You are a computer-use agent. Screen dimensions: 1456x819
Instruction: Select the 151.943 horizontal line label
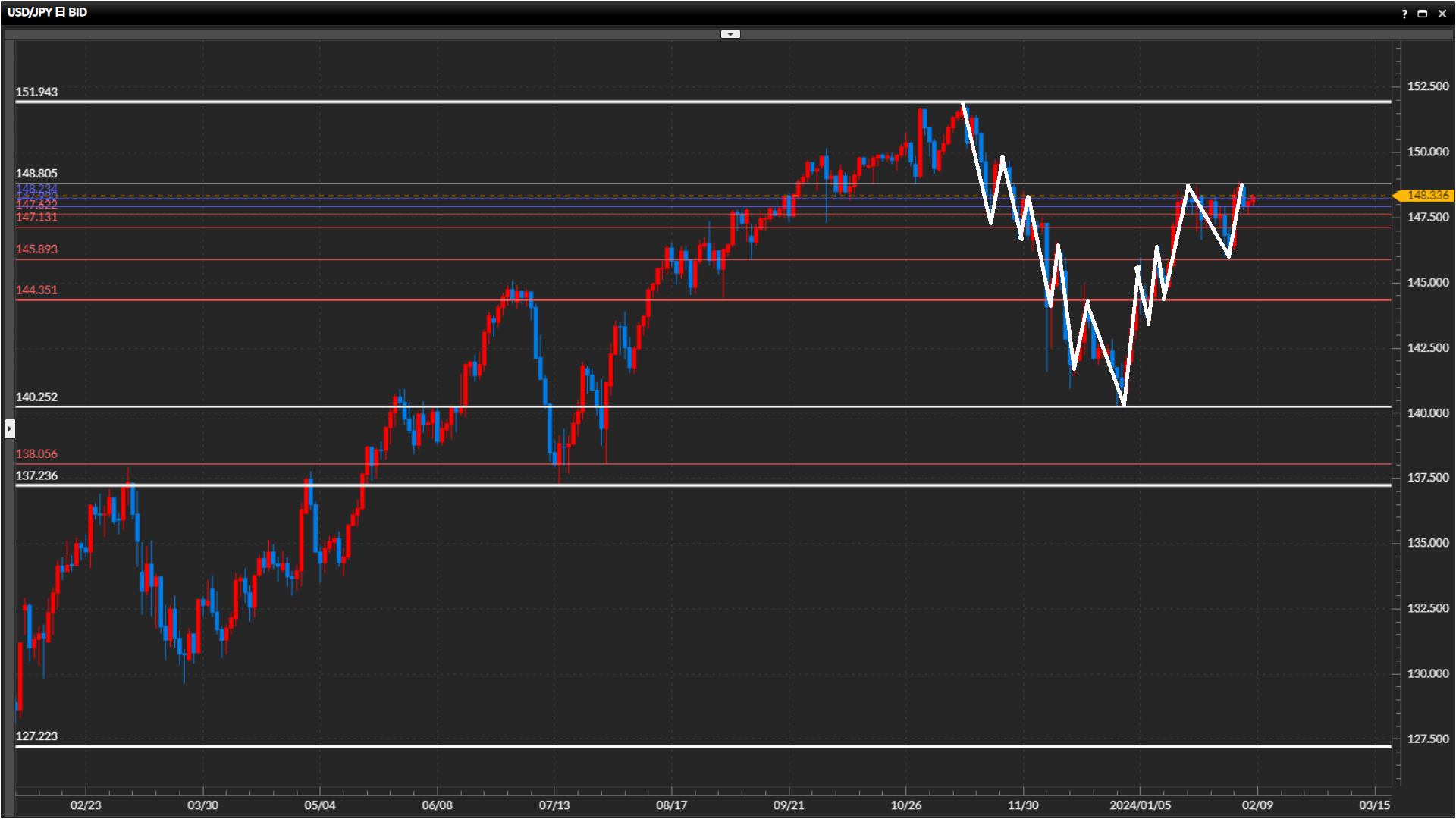tap(36, 92)
